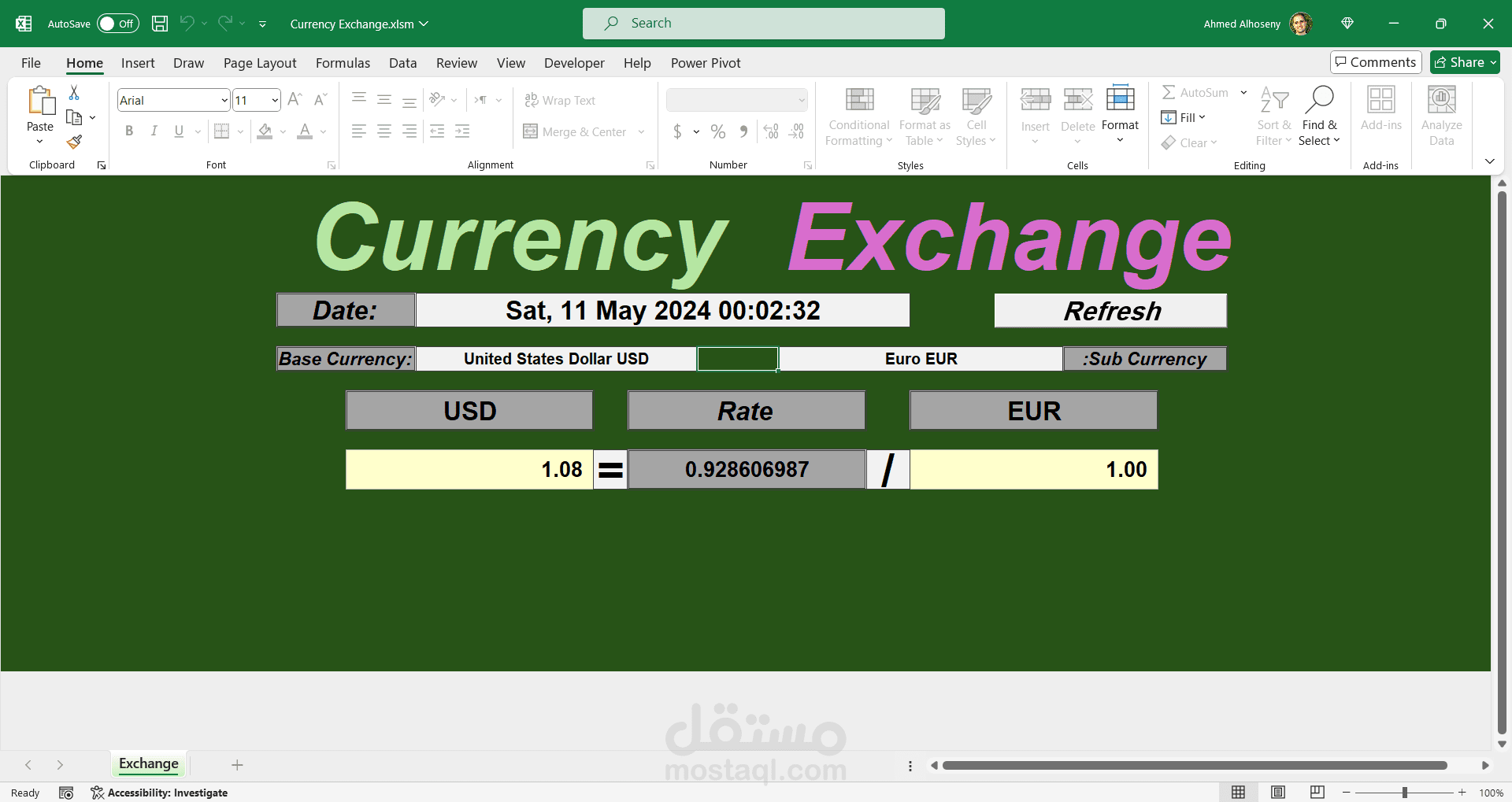Open Find & Select magnifier
1512x802 pixels.
[x=1319, y=116]
